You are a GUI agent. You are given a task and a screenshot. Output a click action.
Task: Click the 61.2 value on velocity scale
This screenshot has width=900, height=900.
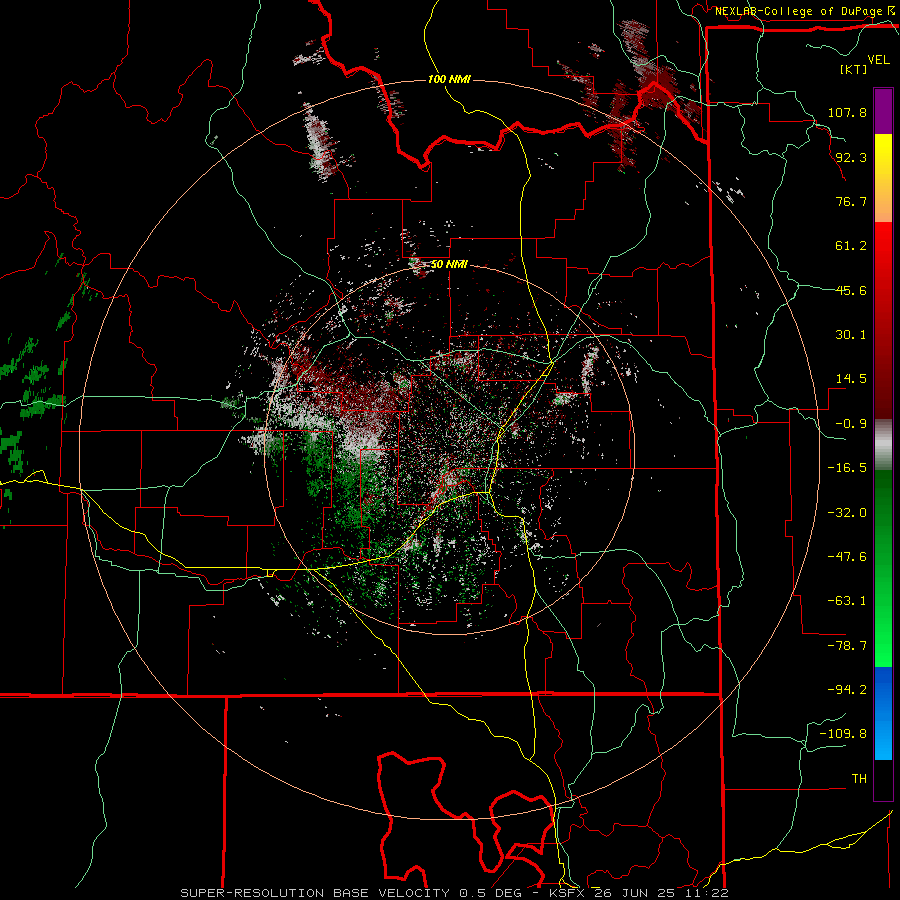pos(851,246)
